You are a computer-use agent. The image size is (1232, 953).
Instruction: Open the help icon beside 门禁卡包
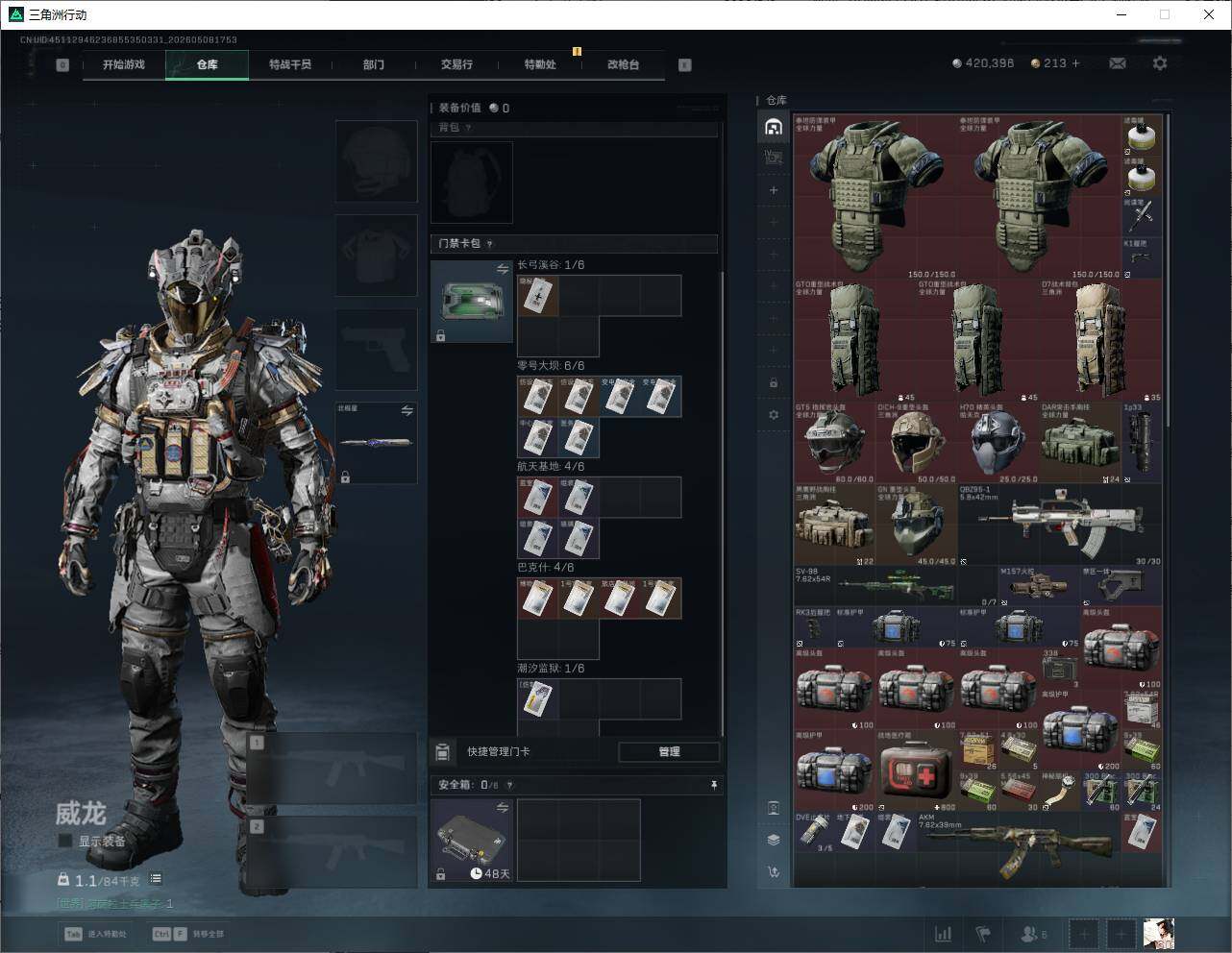click(489, 244)
